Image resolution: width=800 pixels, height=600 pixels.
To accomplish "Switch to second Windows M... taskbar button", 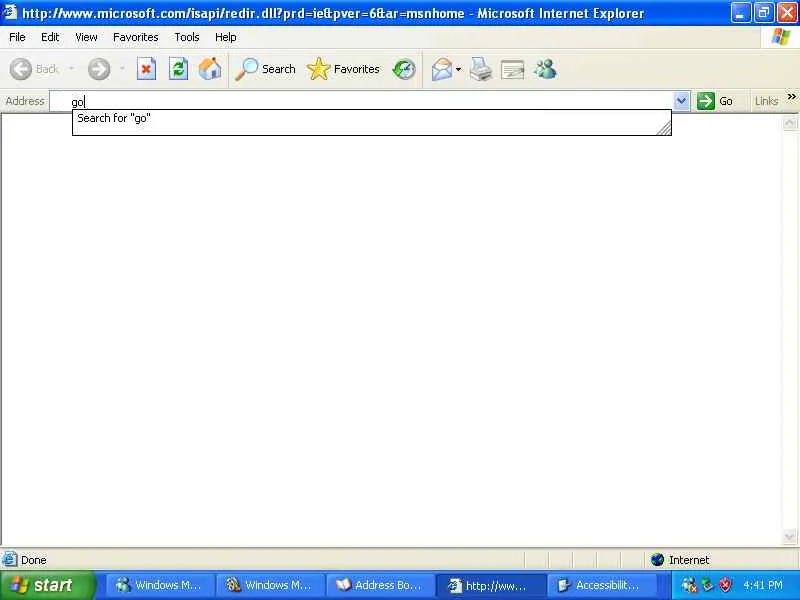I will [269, 585].
